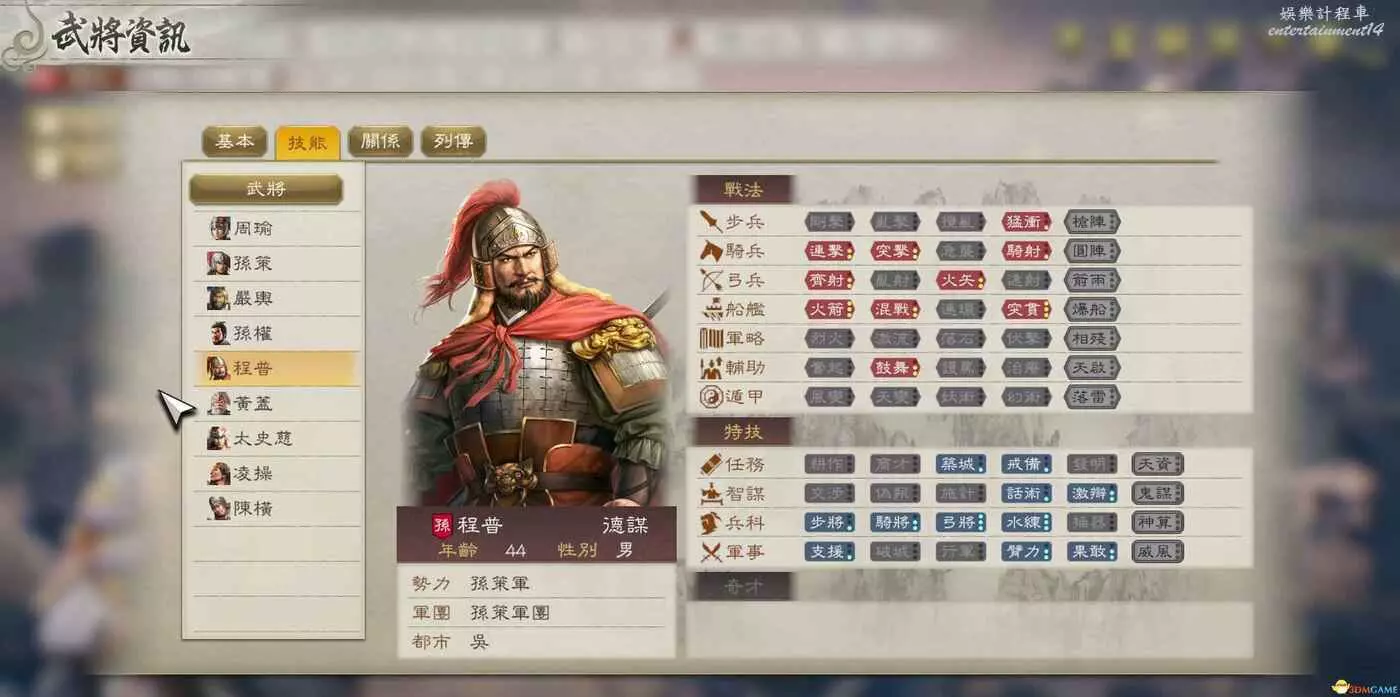Select 周瑜's portrait in officer list

coord(219,228)
